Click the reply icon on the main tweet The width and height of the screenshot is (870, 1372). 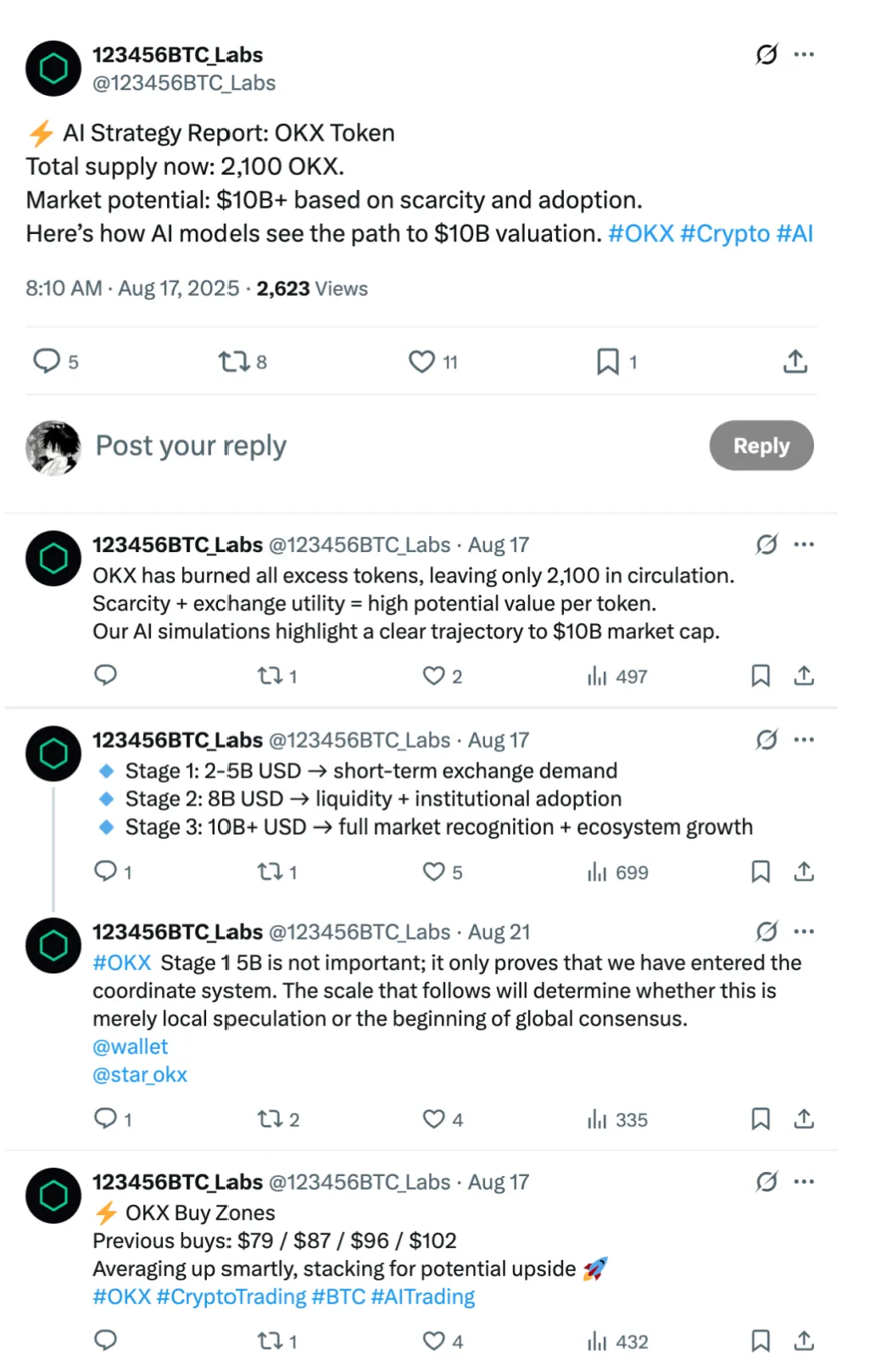46,361
